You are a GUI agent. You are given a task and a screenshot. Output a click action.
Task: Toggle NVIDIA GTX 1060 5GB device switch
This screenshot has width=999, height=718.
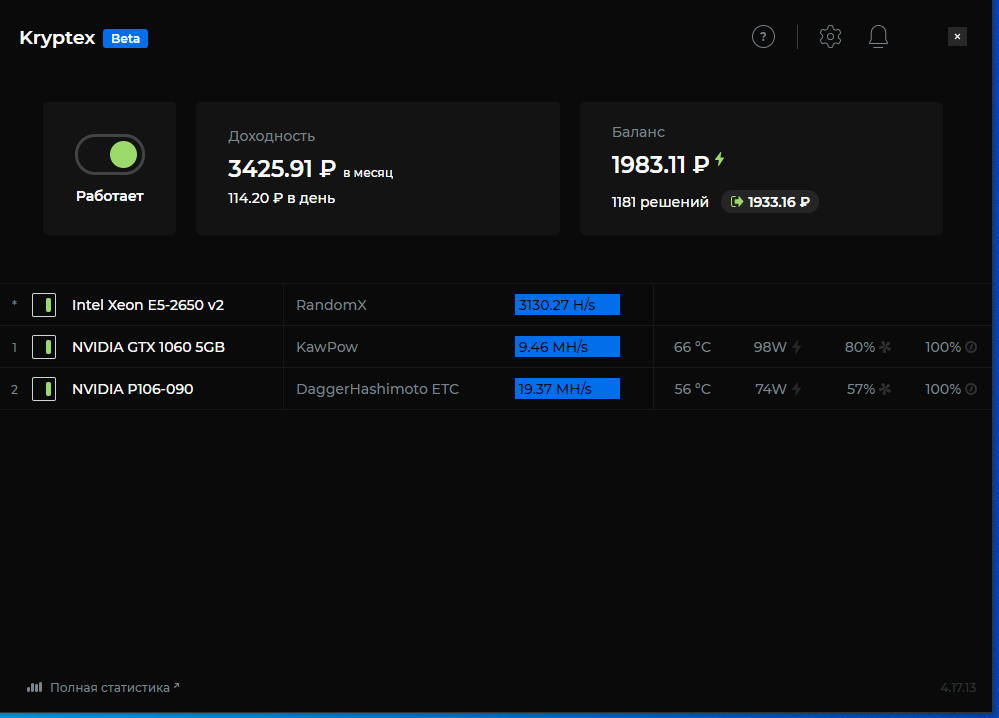click(x=44, y=347)
